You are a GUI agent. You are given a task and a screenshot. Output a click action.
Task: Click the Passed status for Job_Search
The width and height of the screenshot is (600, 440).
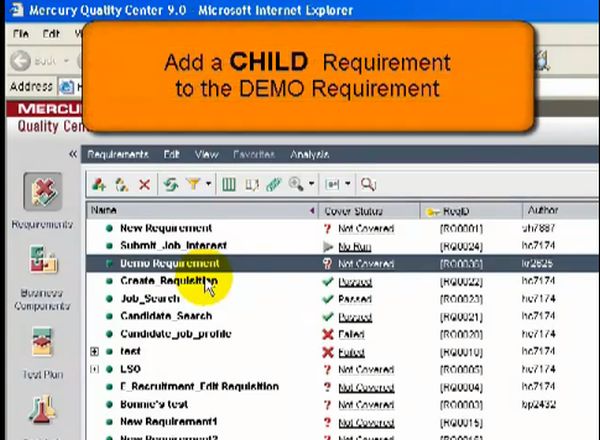[355, 299]
